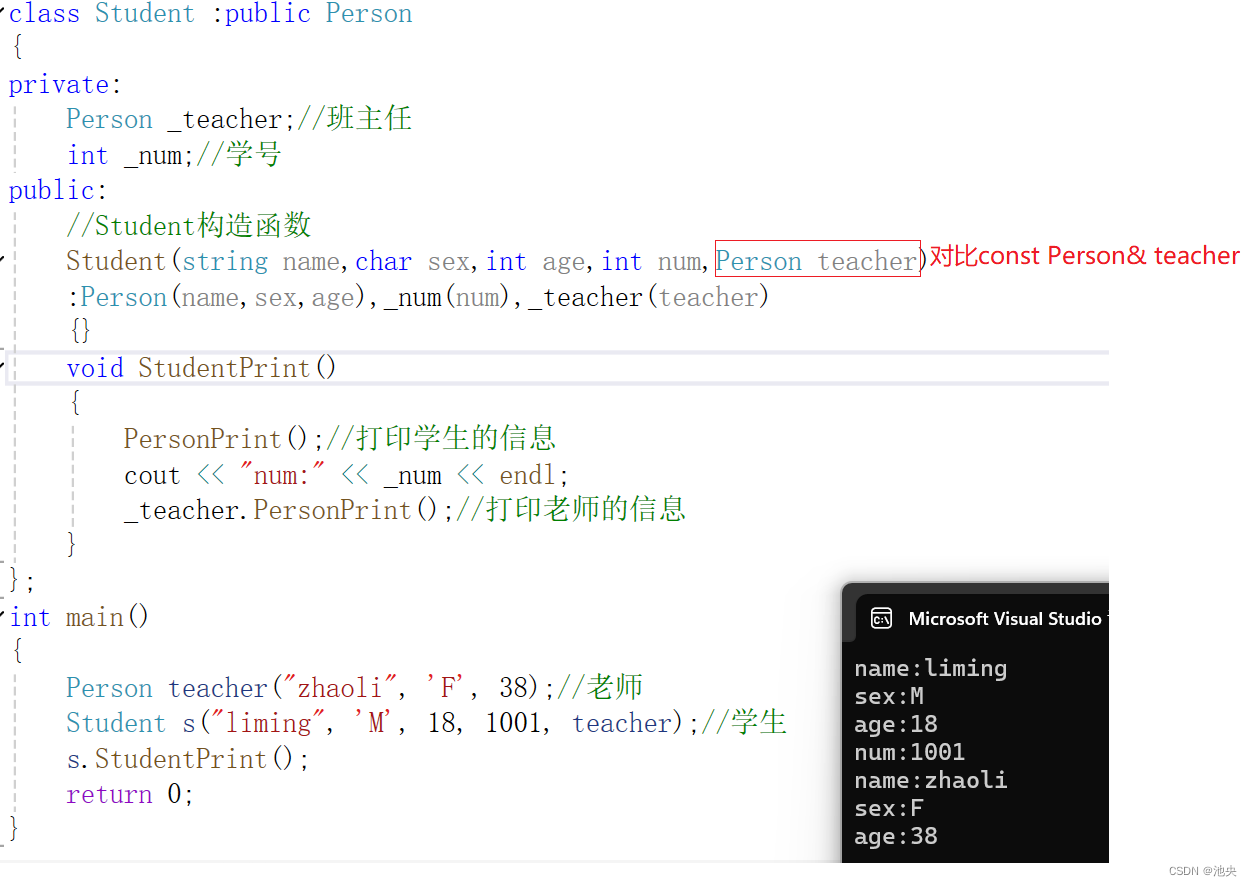Viewport: 1252px width, 886px height.
Task: Click the empty '{}' constructor body
Action: [x=80, y=330]
